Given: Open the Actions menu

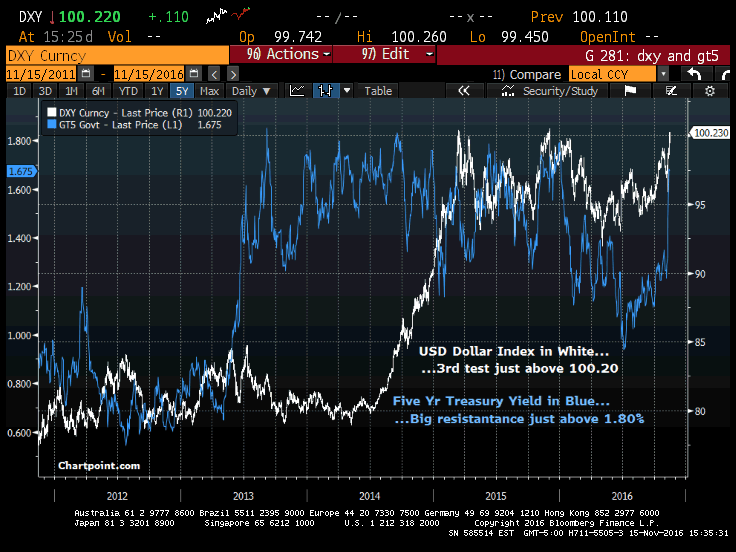Looking at the screenshot, I should point(281,55).
